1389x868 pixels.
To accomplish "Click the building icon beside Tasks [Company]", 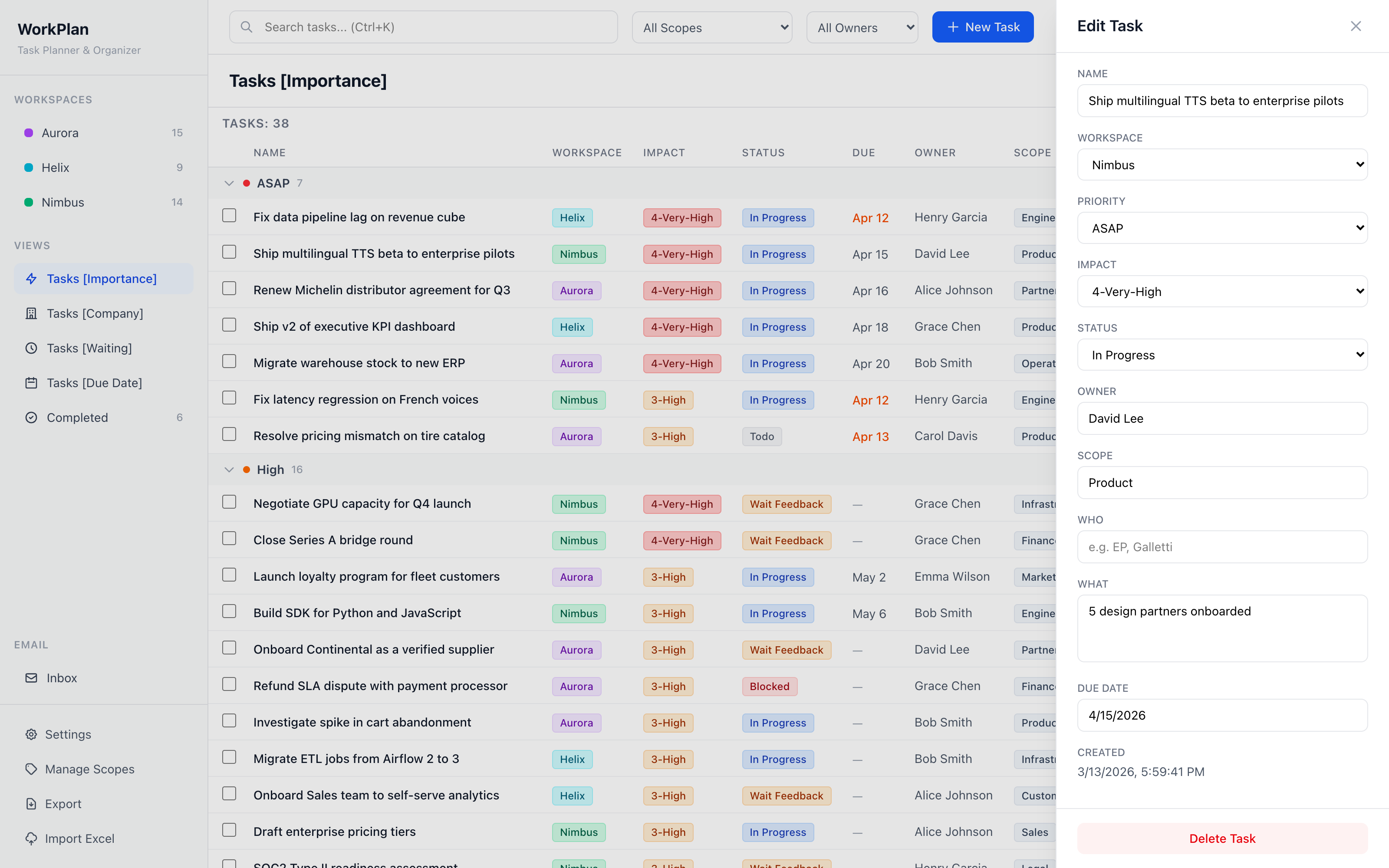I will click(31, 313).
